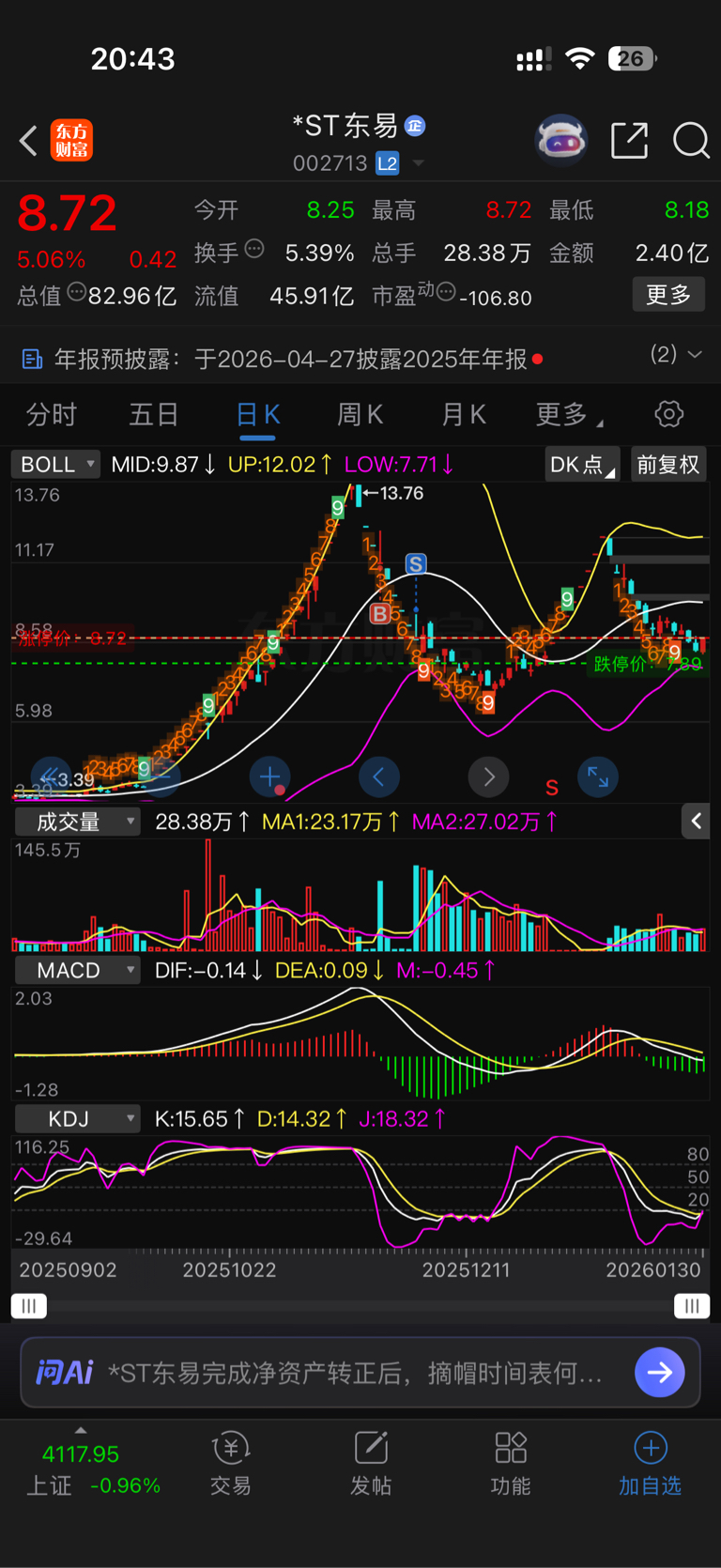Tap the battery indicator in status bar
Screen dimensions: 721x1568
[x=633, y=59]
